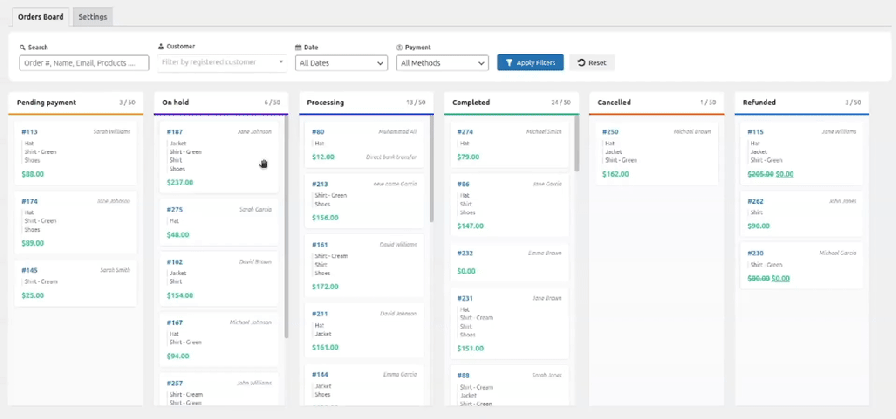Click the $96.00 total on order #262
Image resolution: width=896 pixels, height=419 pixels.
[x=759, y=226]
